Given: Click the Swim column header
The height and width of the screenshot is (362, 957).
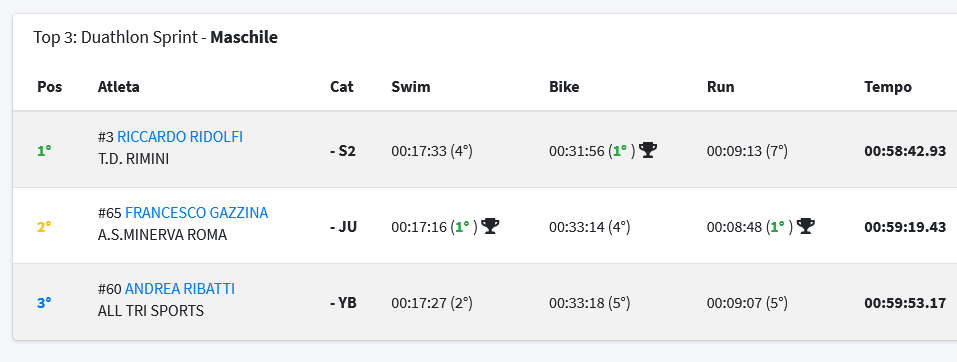Looking at the screenshot, I should point(411,87).
